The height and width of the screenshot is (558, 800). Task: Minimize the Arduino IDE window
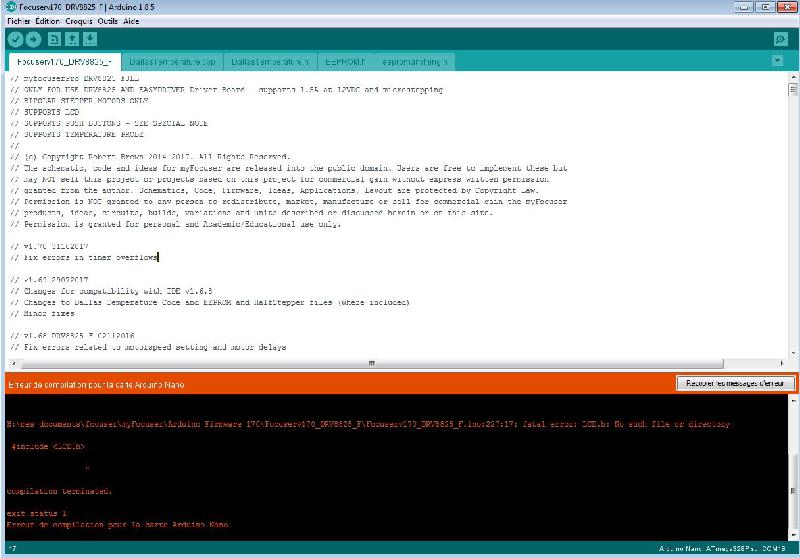744,7
